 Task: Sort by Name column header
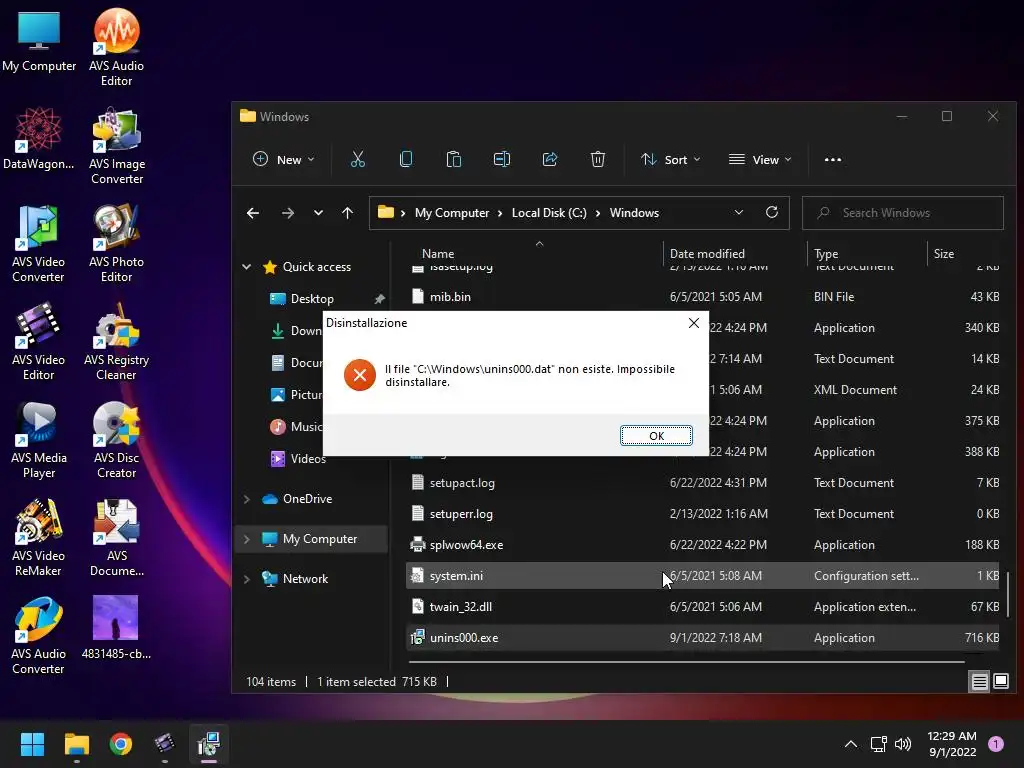pyautogui.click(x=438, y=253)
